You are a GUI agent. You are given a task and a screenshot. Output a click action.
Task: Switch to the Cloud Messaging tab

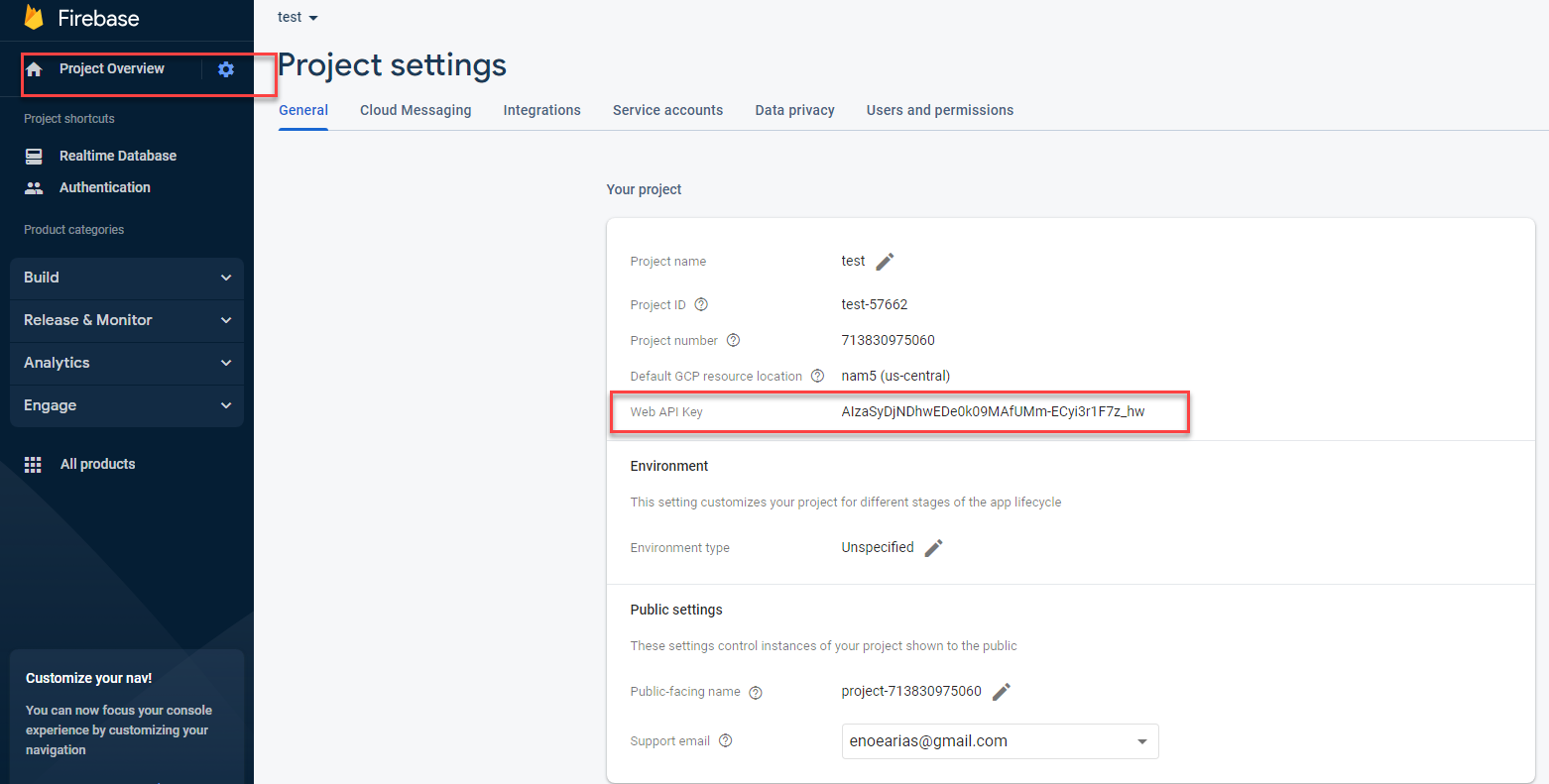pyautogui.click(x=416, y=110)
